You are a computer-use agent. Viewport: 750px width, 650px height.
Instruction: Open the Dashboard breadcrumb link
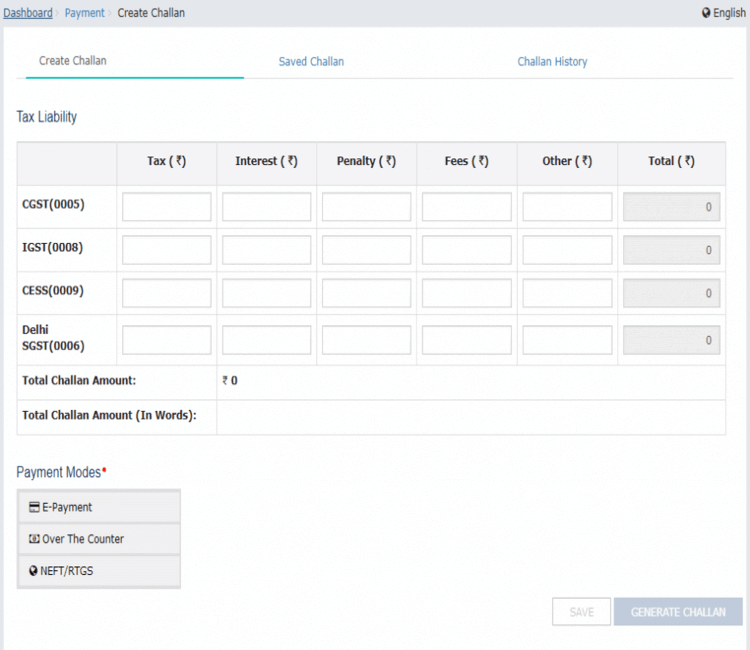pyautogui.click(x=28, y=13)
